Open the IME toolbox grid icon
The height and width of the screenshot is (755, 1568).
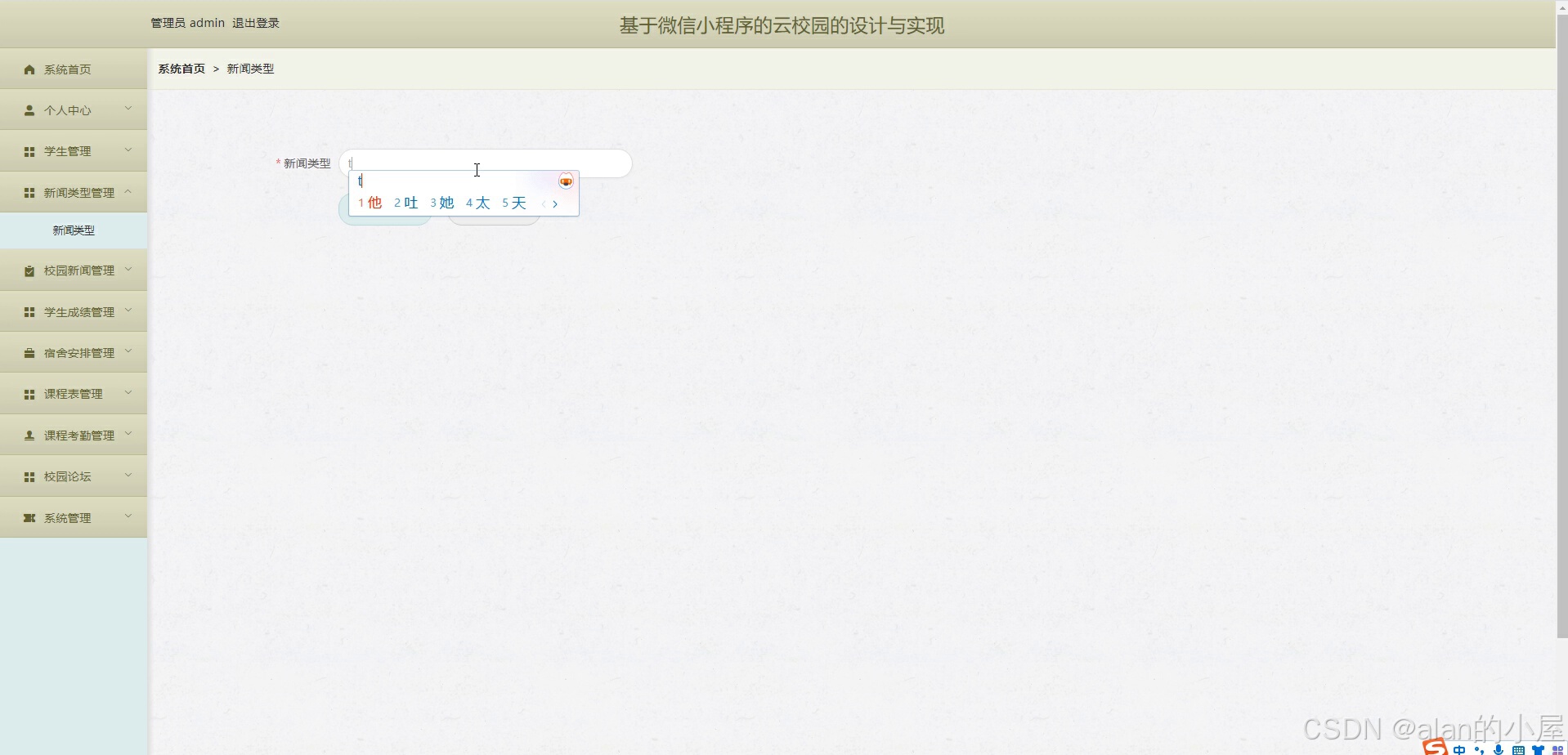point(1557,749)
